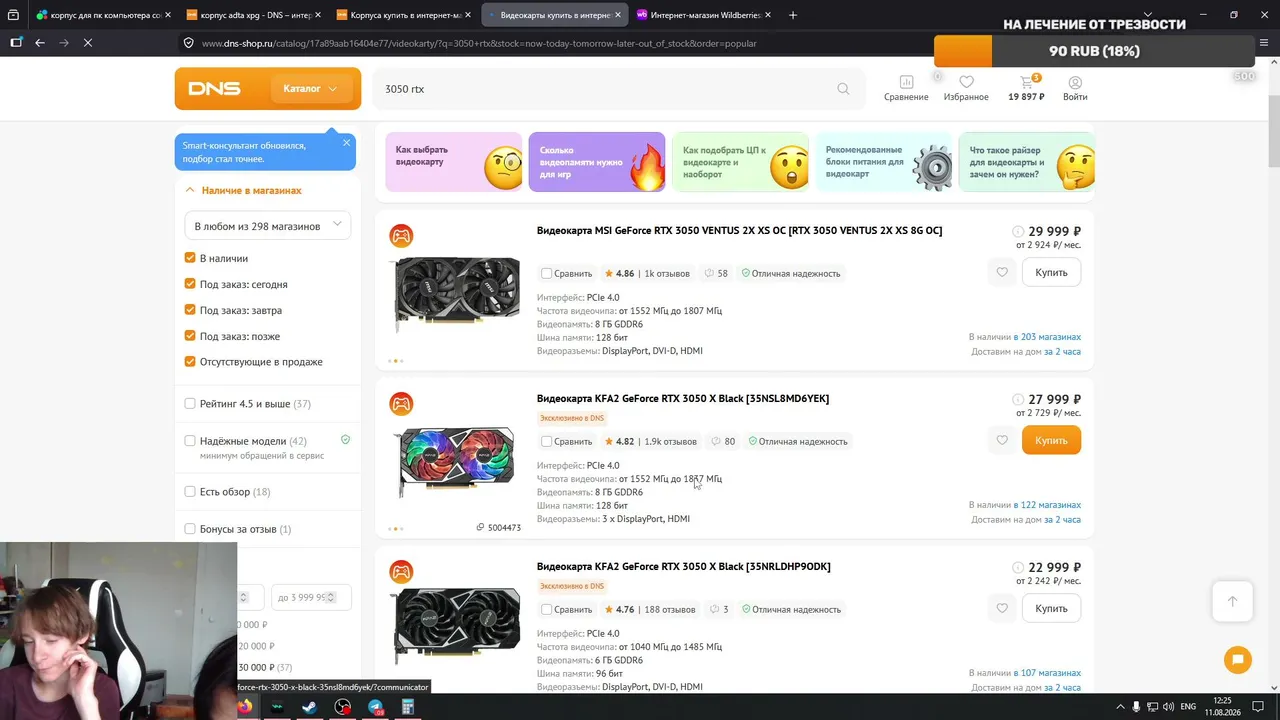Open comments count 80 on KFA2 card
1280x720 pixels.
pos(723,441)
